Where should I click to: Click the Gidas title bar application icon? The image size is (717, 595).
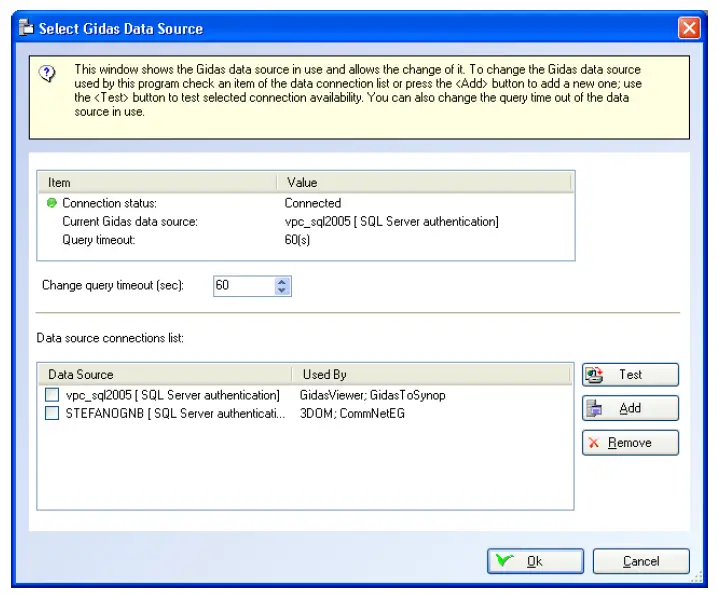click(26, 28)
